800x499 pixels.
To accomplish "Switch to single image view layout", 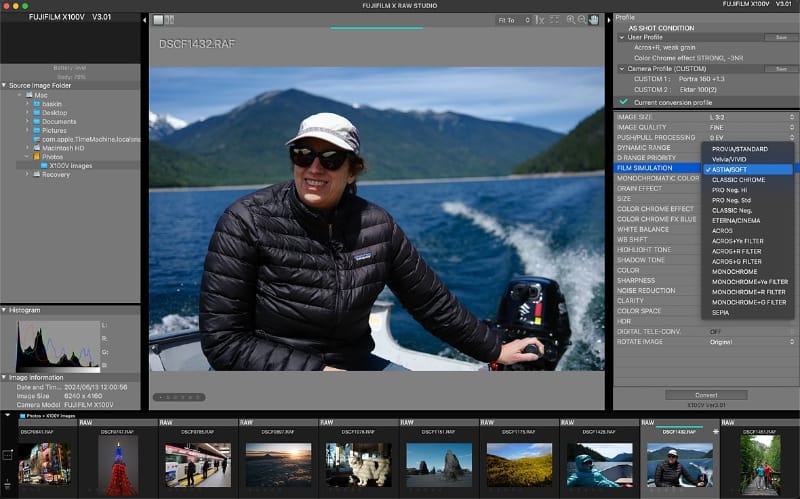I will (159, 20).
